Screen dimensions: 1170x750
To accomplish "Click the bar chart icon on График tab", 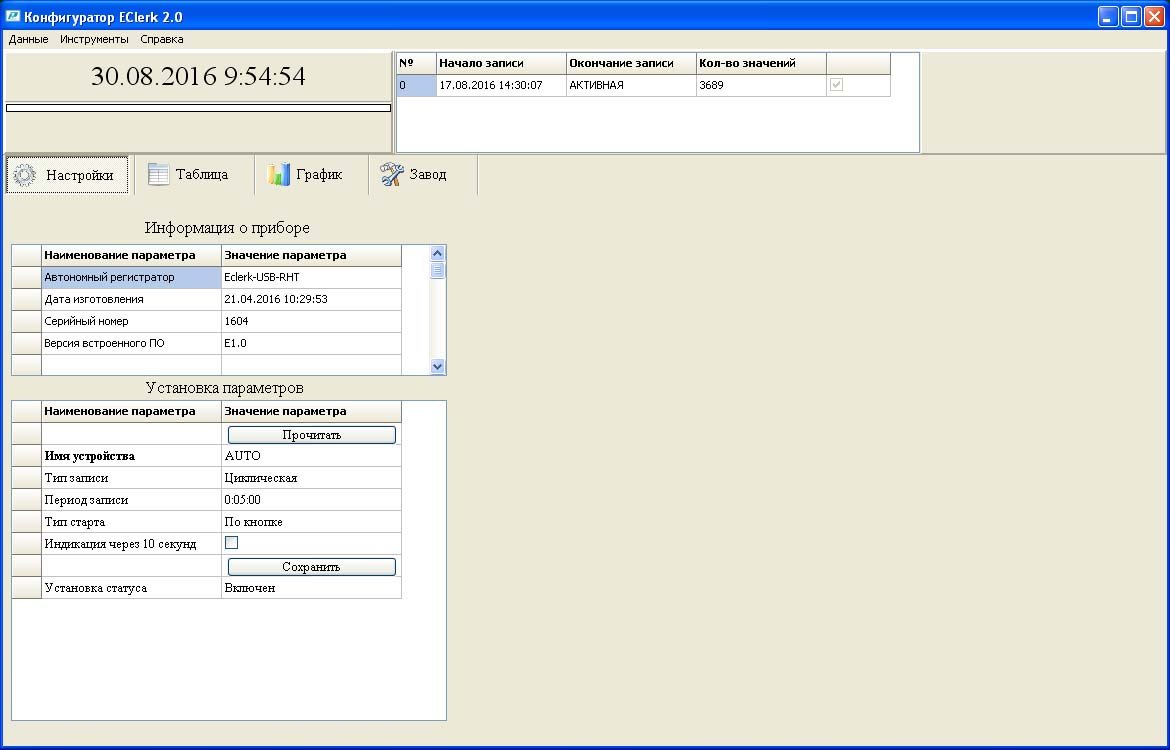I will tap(279, 174).
